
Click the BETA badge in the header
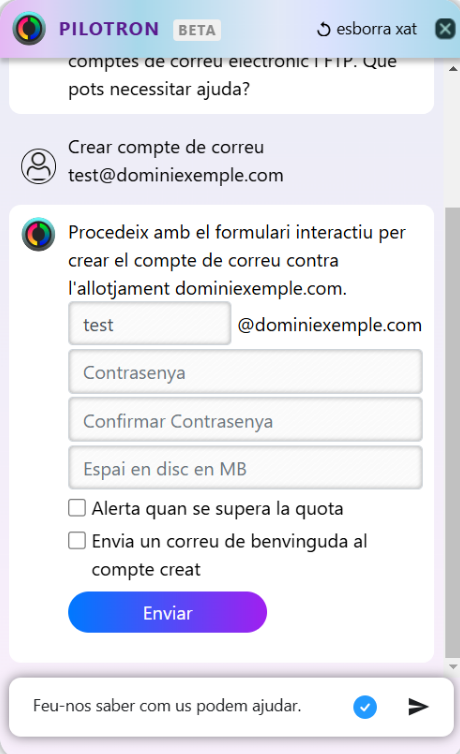coord(197,30)
